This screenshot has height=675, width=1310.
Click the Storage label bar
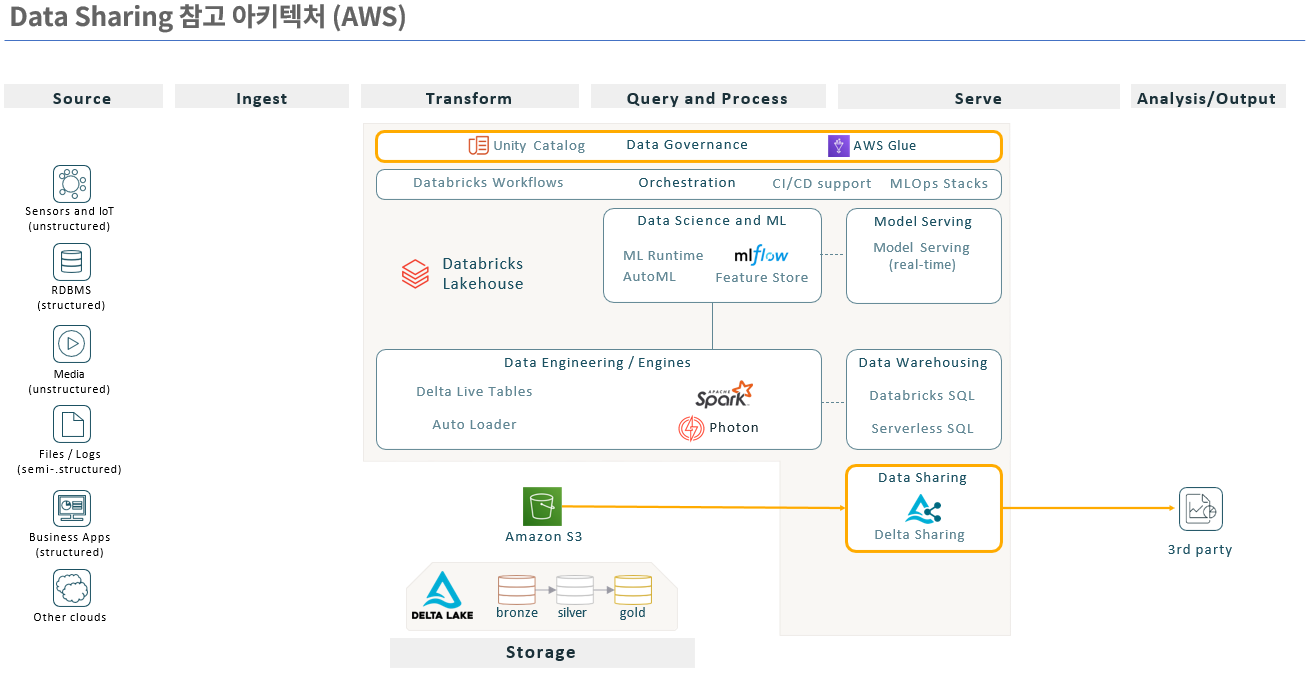pyautogui.click(x=541, y=653)
